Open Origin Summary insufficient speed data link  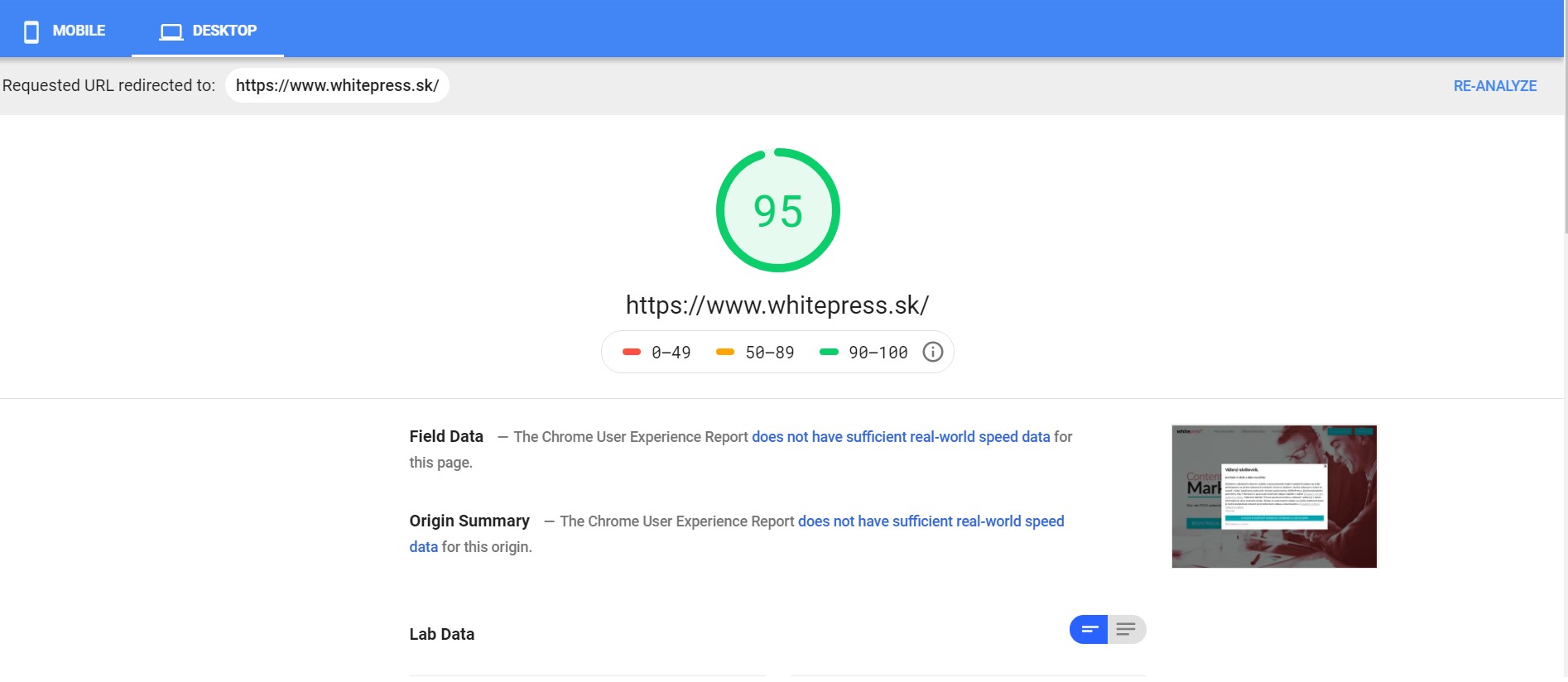pyautogui.click(x=931, y=521)
